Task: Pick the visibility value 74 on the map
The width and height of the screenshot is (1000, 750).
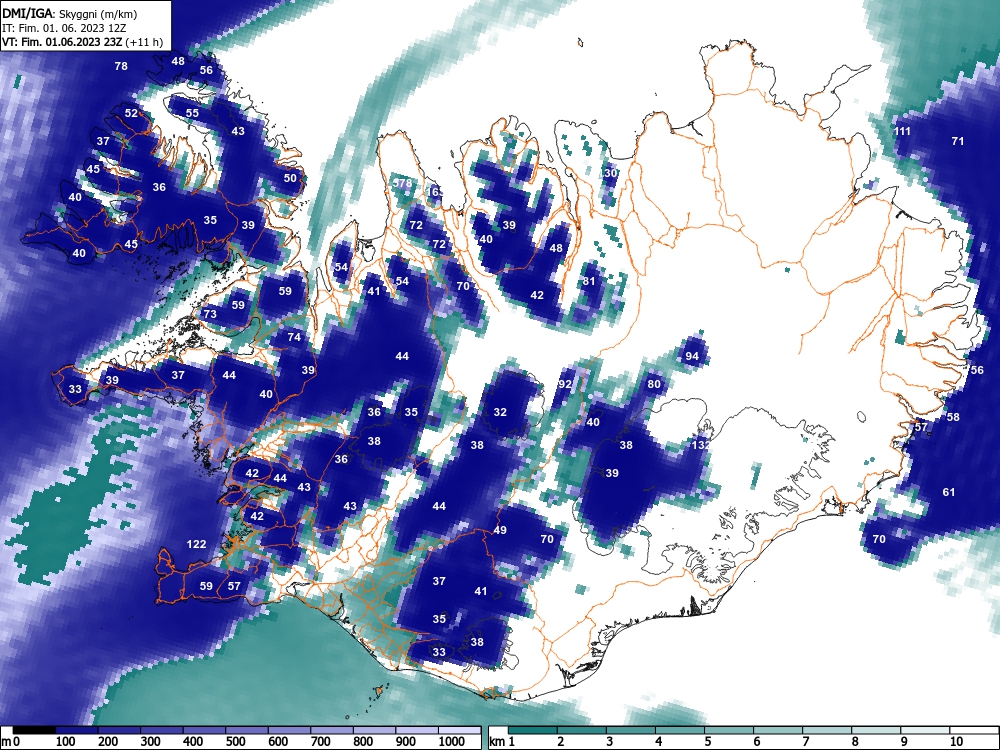Action: pyautogui.click(x=293, y=337)
